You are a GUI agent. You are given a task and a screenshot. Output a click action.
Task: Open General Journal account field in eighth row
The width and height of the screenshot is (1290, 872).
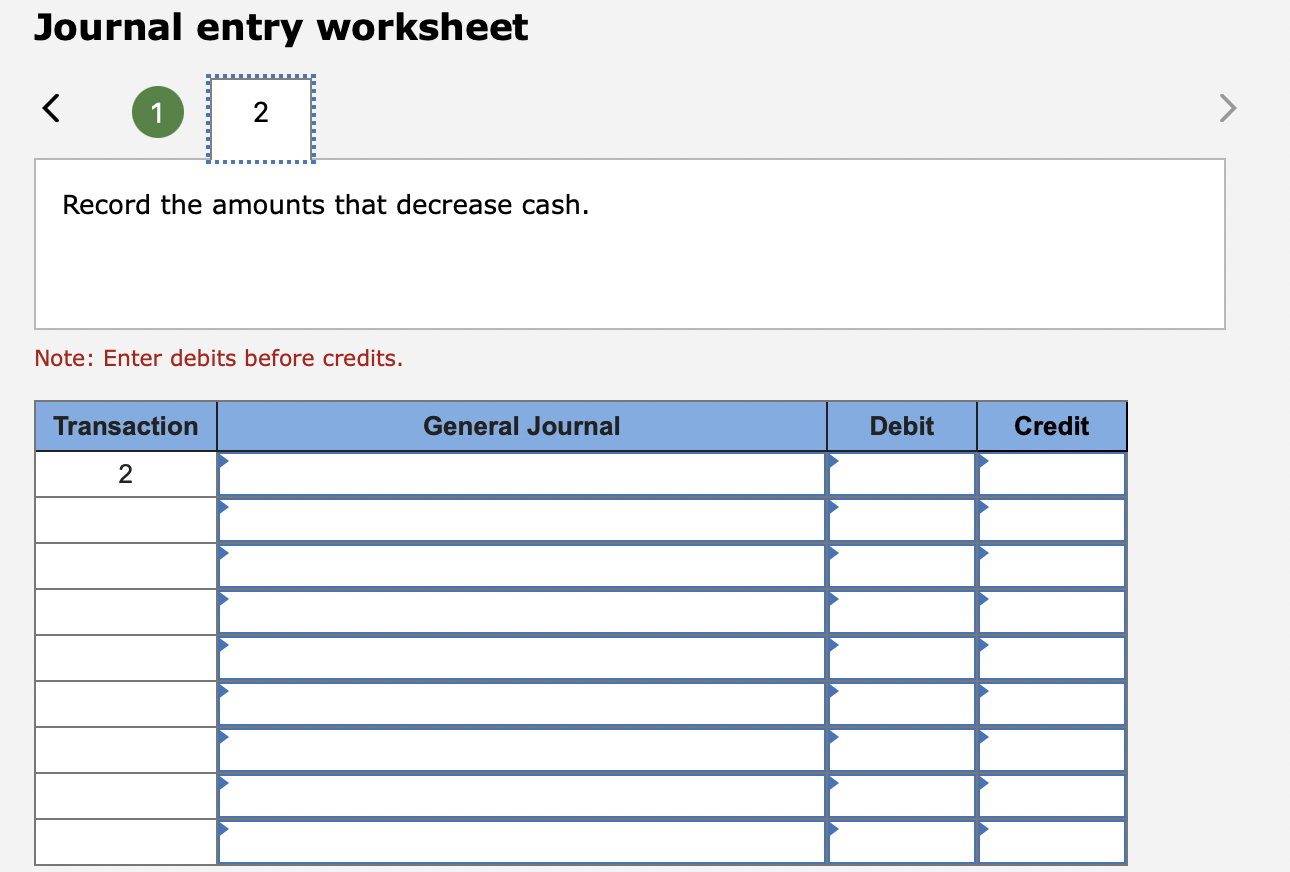(x=522, y=796)
